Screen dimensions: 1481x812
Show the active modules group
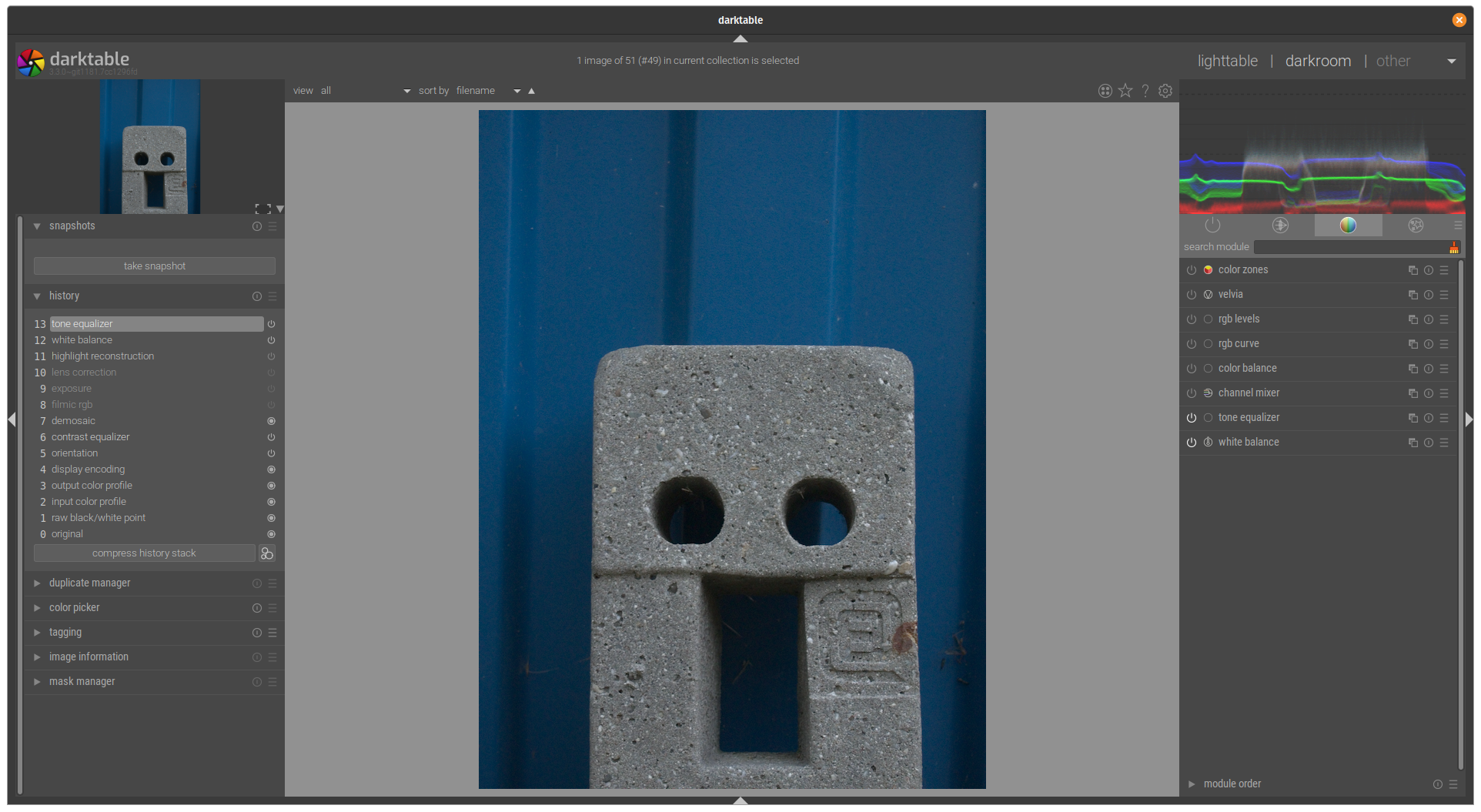click(1213, 225)
